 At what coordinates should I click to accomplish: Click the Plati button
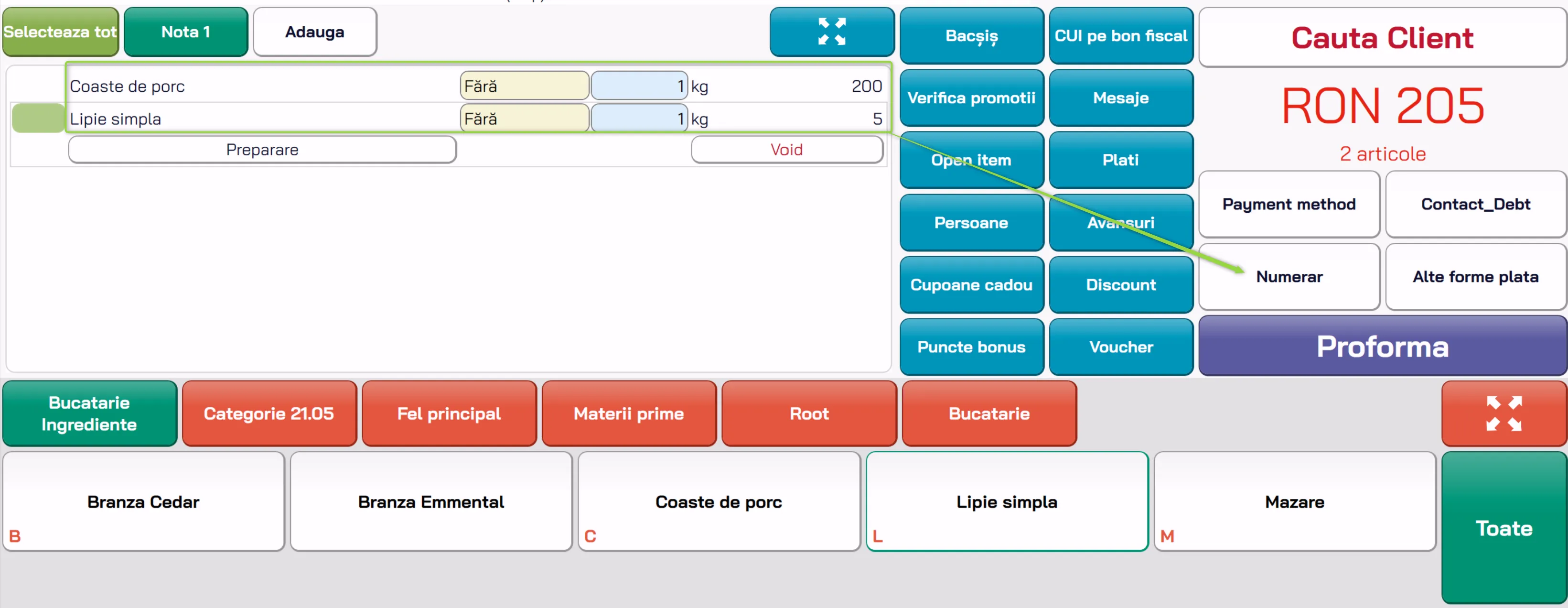(1121, 160)
